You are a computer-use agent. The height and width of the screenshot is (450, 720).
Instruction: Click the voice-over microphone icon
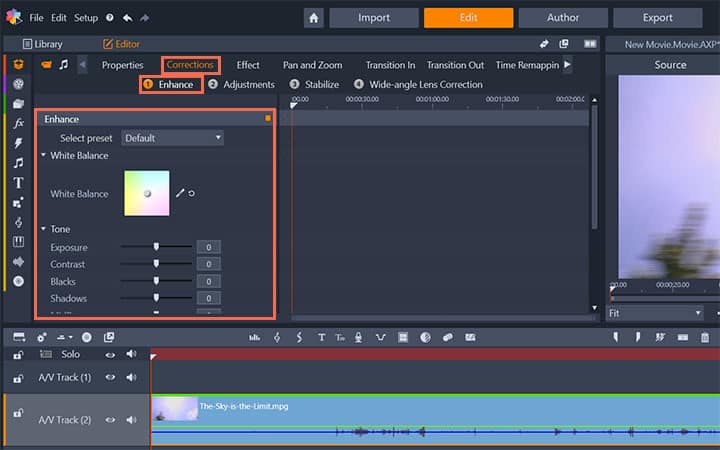(x=359, y=338)
